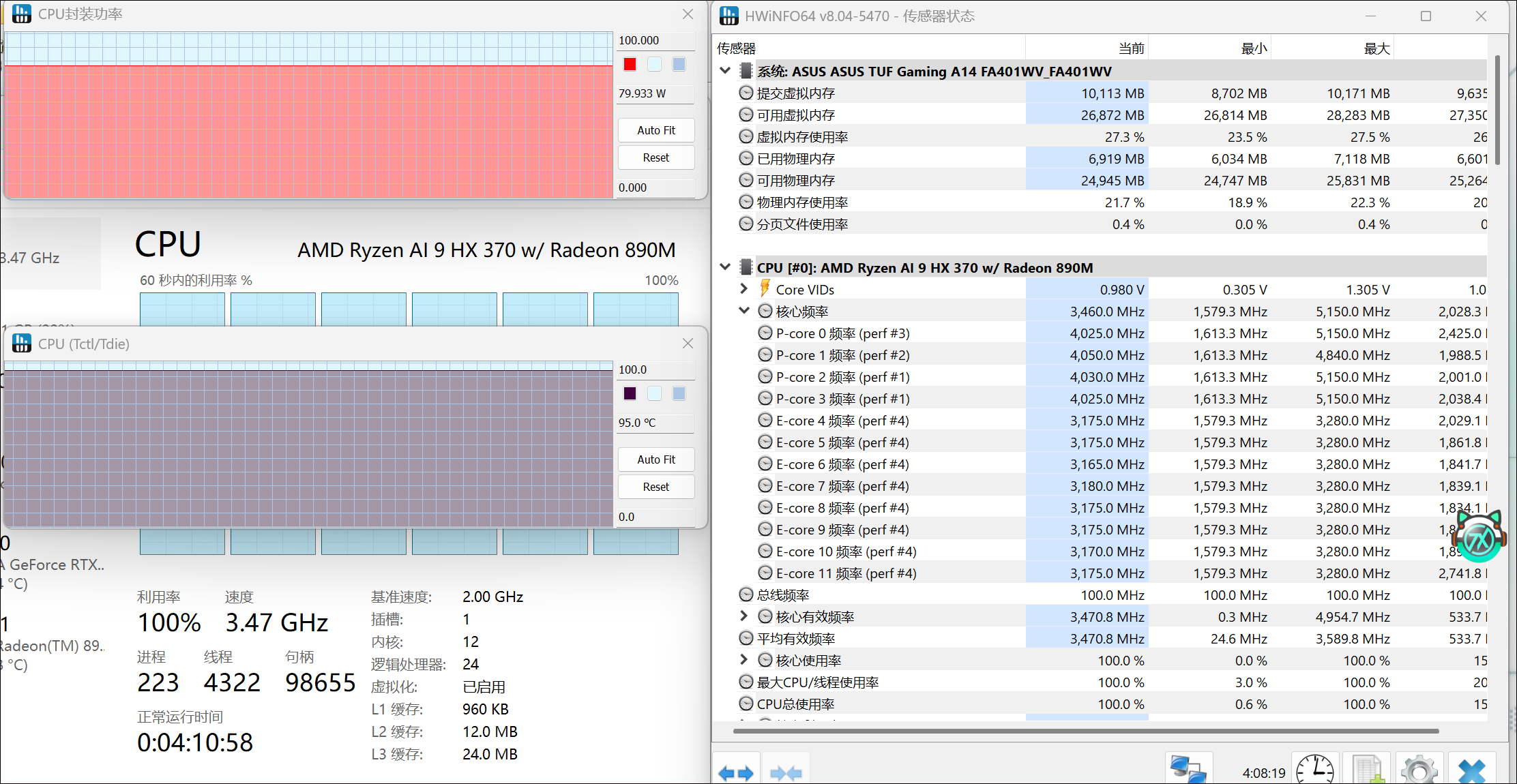Click the sensor icon for 已用物理内存
The image size is (1517, 784).
[746, 158]
